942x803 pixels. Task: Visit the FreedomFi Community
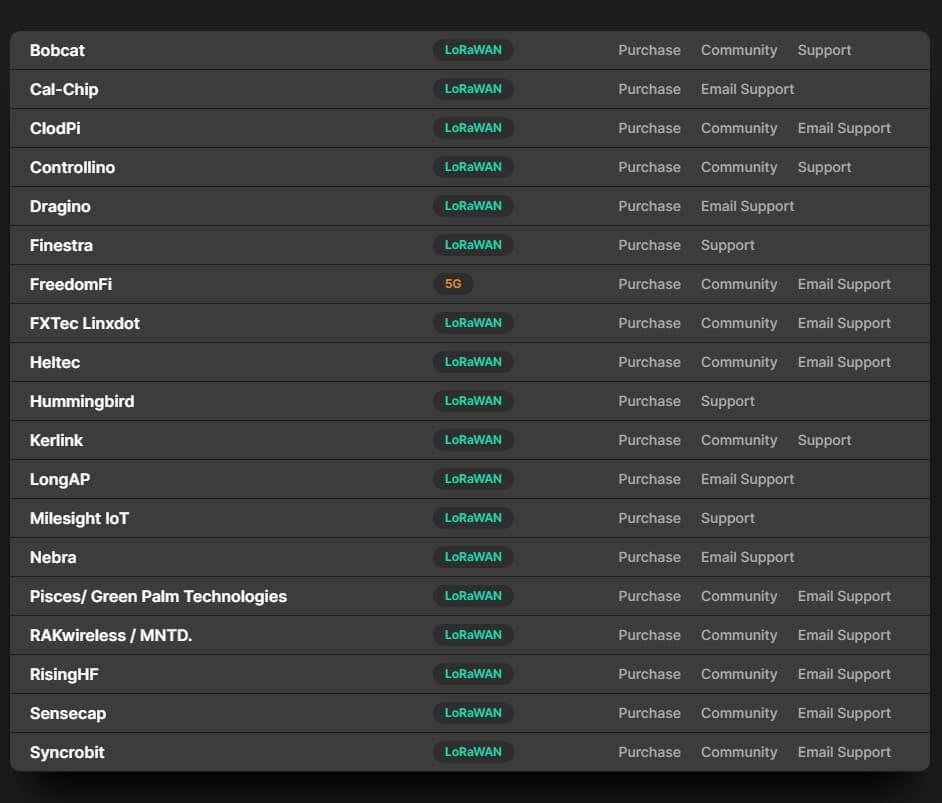[x=739, y=285]
